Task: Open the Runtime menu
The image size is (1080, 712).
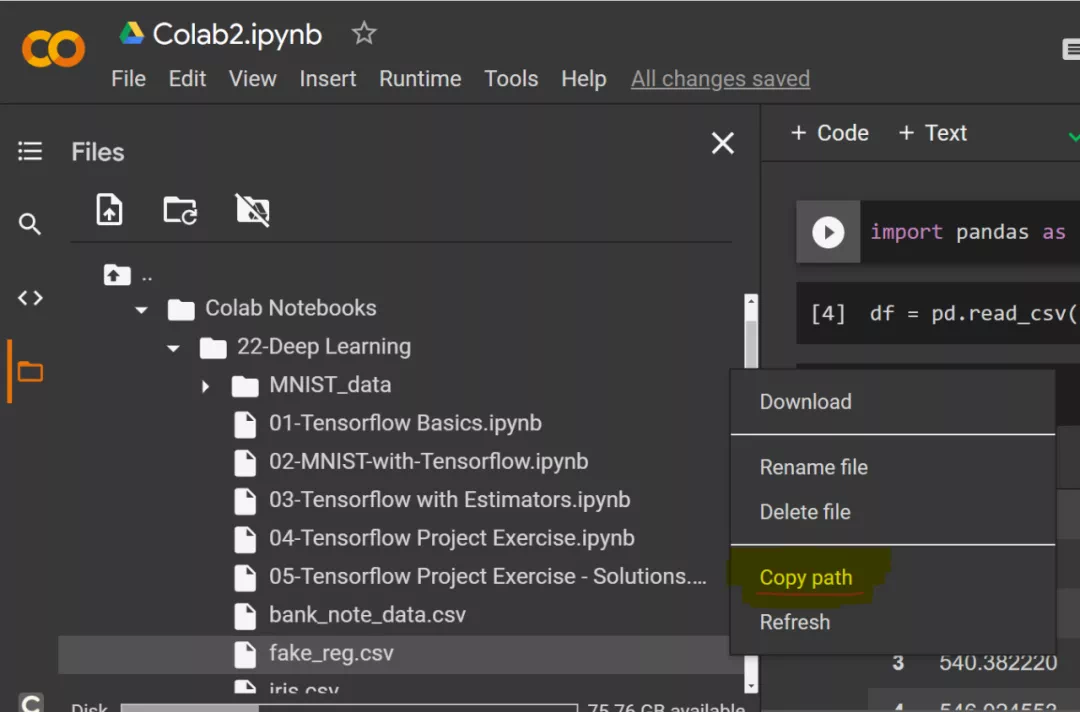Action: click(420, 79)
